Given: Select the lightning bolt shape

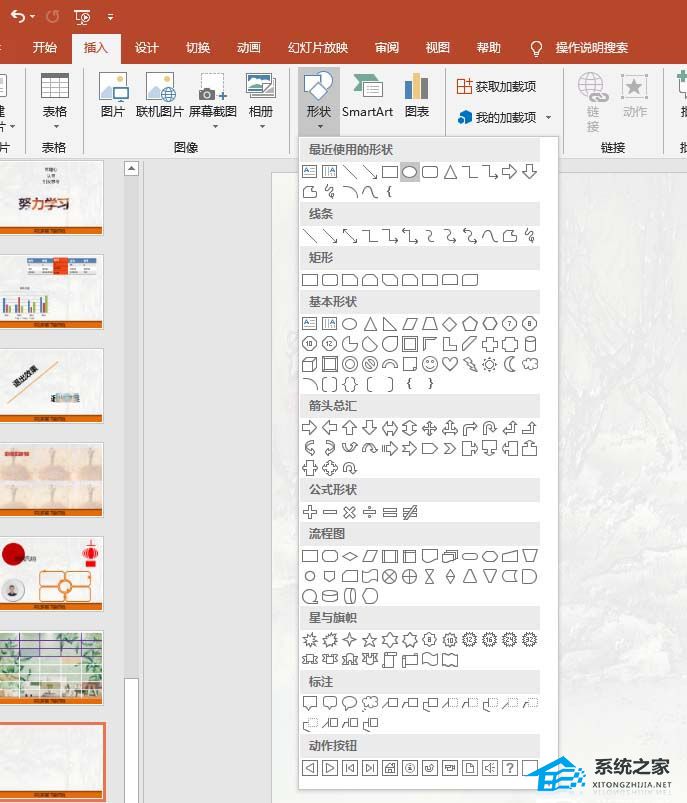Looking at the screenshot, I should click(470, 364).
